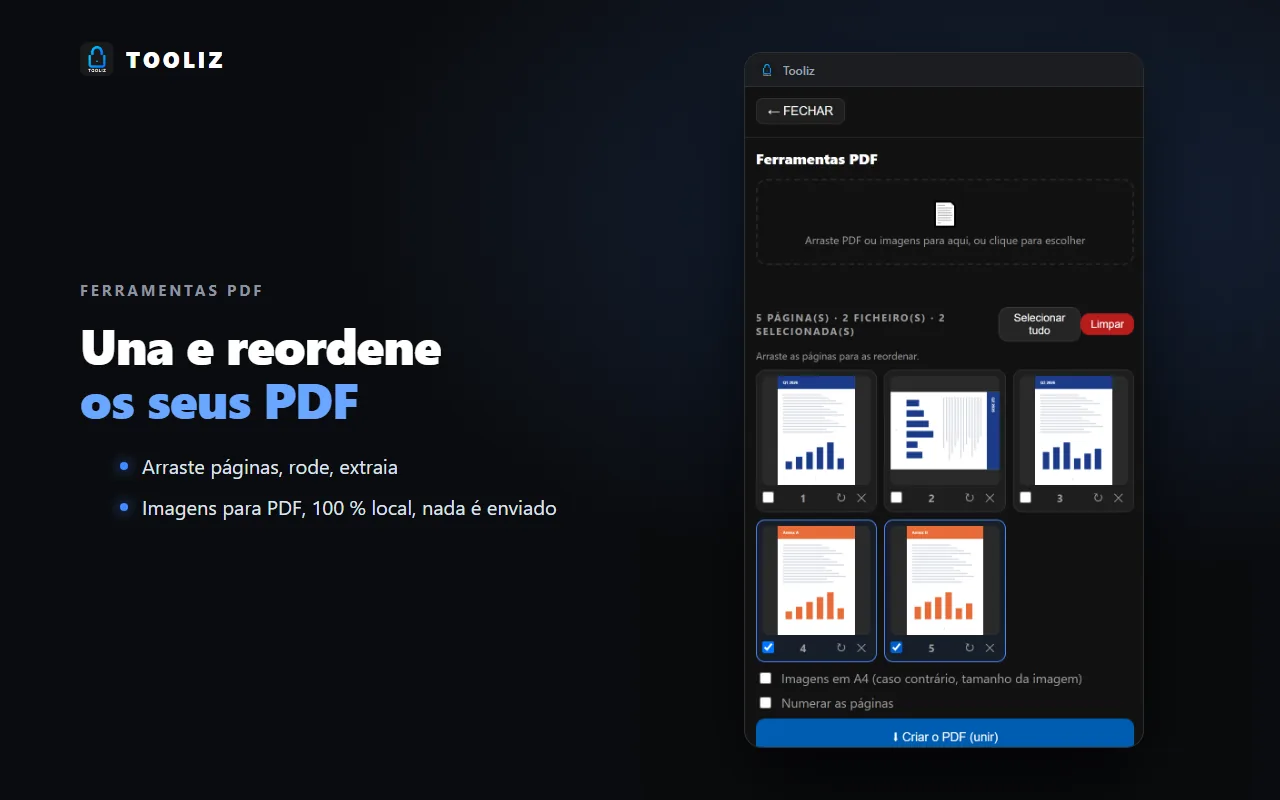
Task: Click the Tooliz logo icon at top left
Action: pos(97,60)
